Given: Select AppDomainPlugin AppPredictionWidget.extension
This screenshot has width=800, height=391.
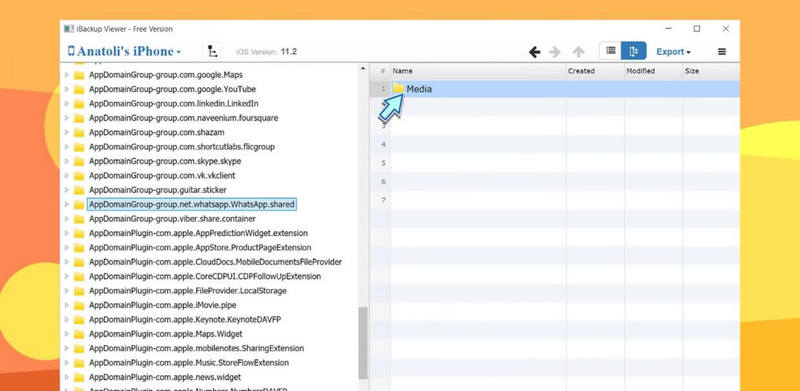Looking at the screenshot, I should click(198, 233).
